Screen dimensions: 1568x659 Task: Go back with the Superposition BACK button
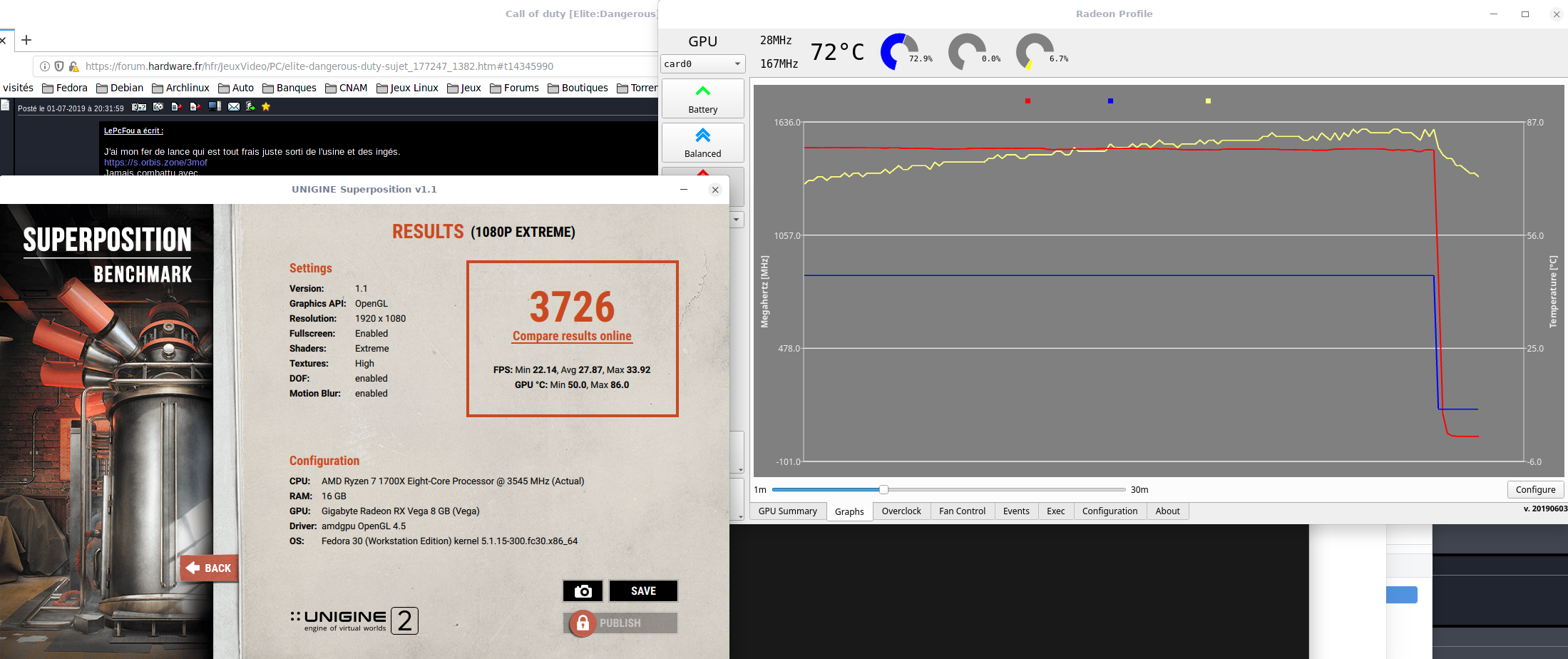click(x=208, y=568)
